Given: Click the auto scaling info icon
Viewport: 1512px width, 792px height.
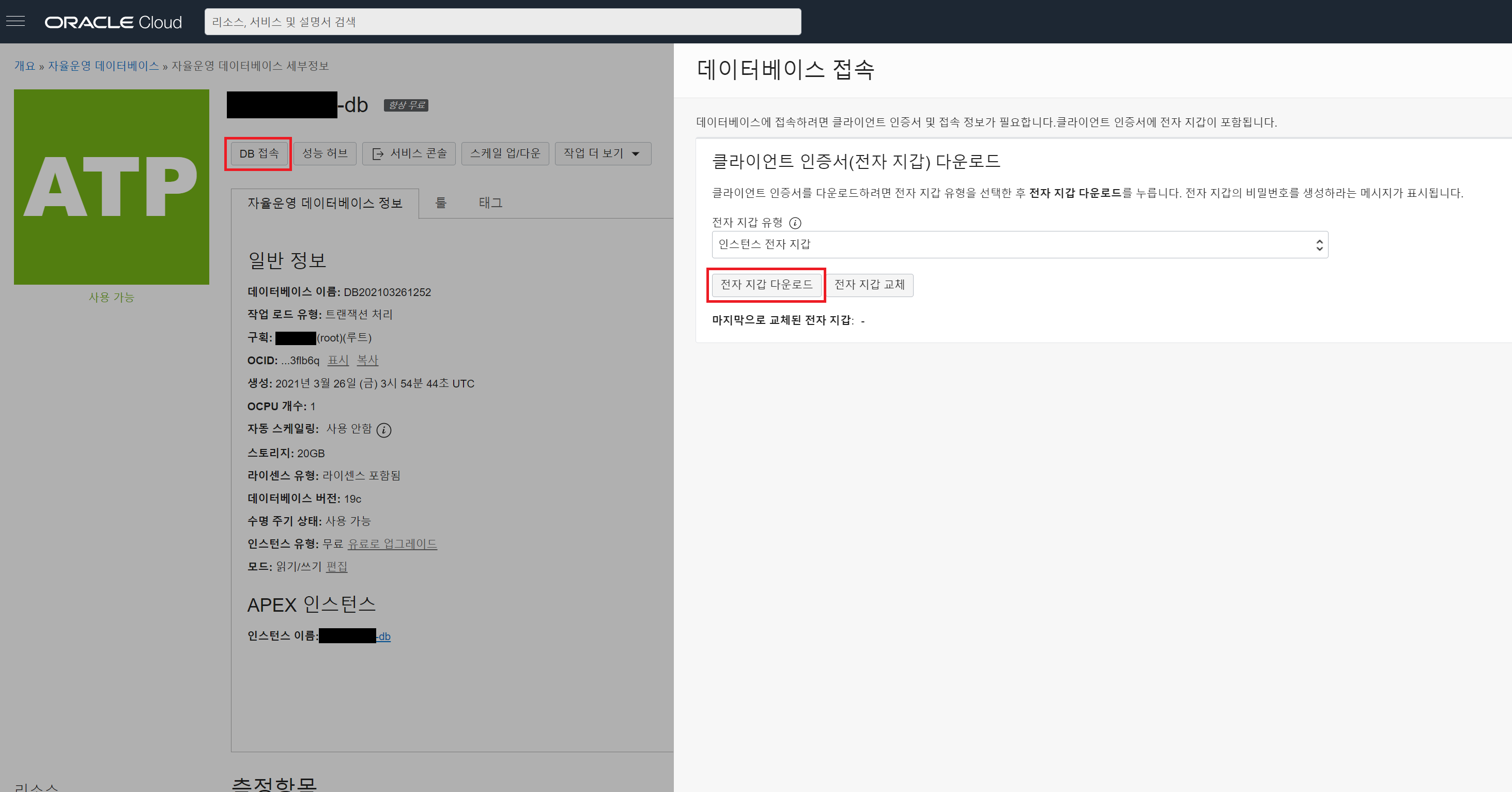Looking at the screenshot, I should tap(384, 430).
